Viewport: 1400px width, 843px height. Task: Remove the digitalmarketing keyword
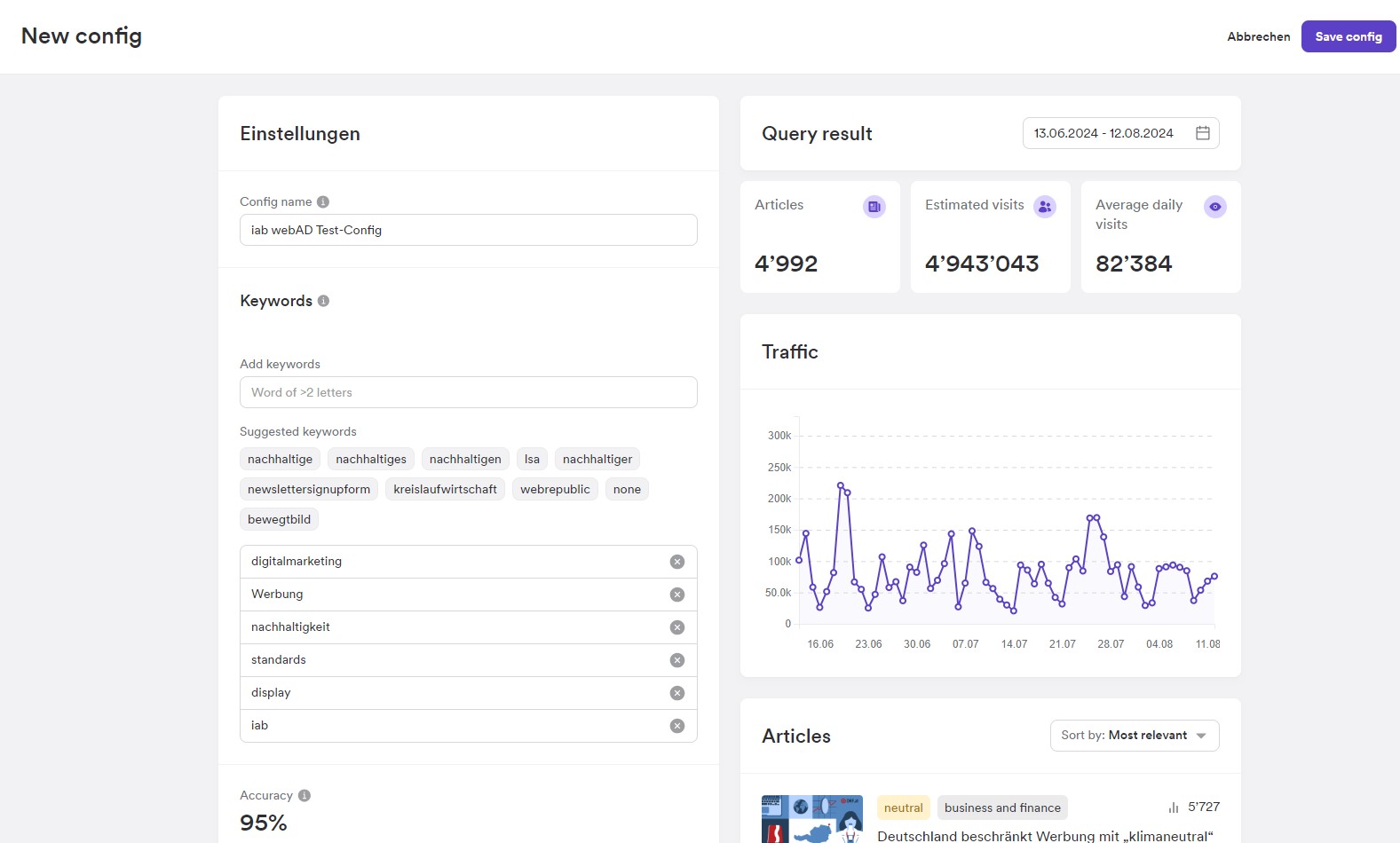point(676,562)
